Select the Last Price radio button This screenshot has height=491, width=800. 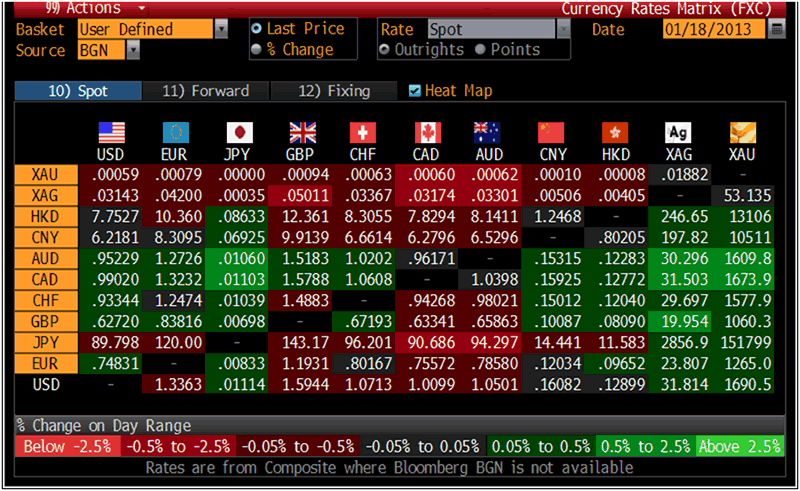[x=256, y=30]
